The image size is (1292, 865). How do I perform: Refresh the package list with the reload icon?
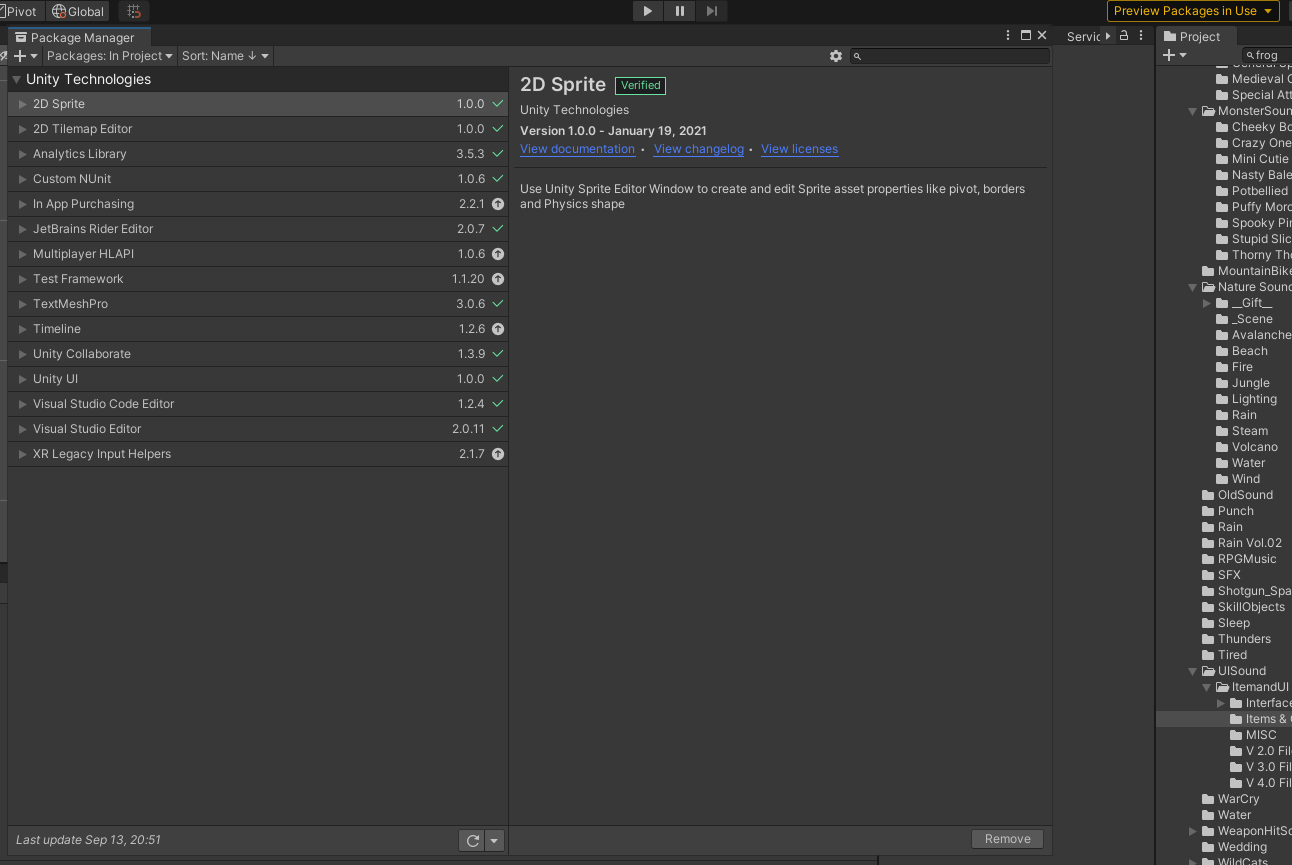pyautogui.click(x=472, y=841)
